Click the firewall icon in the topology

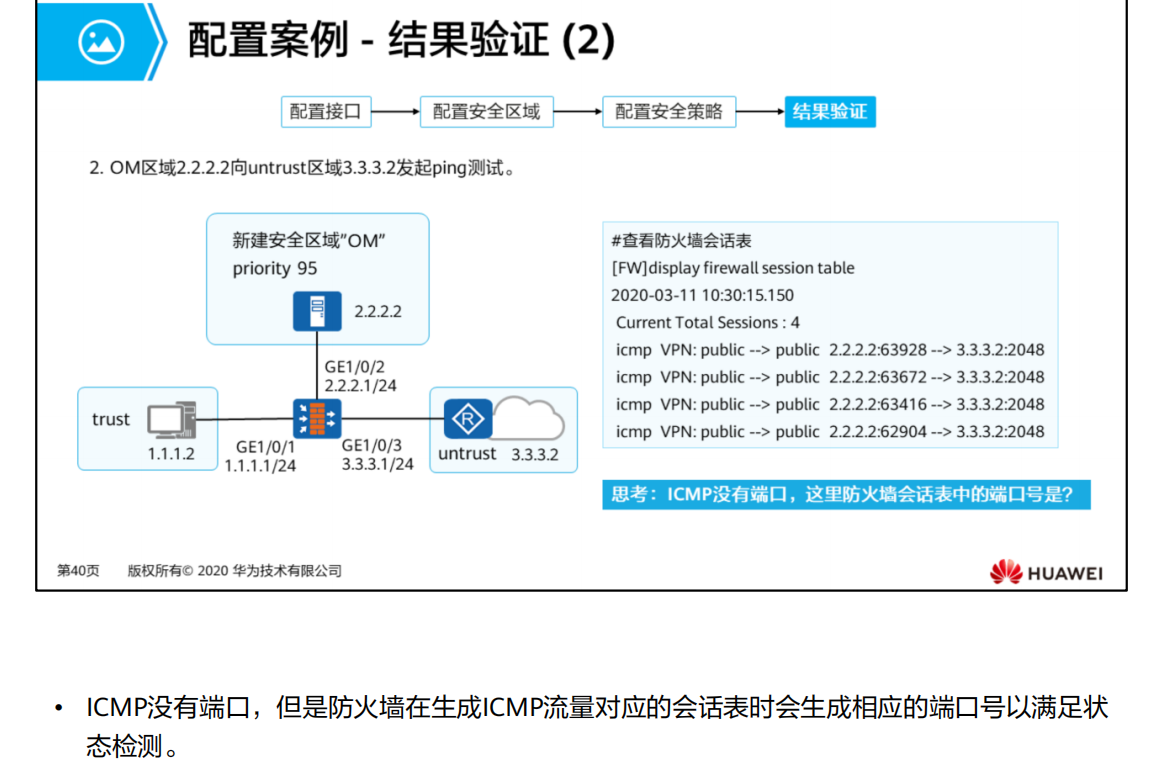(x=317, y=419)
